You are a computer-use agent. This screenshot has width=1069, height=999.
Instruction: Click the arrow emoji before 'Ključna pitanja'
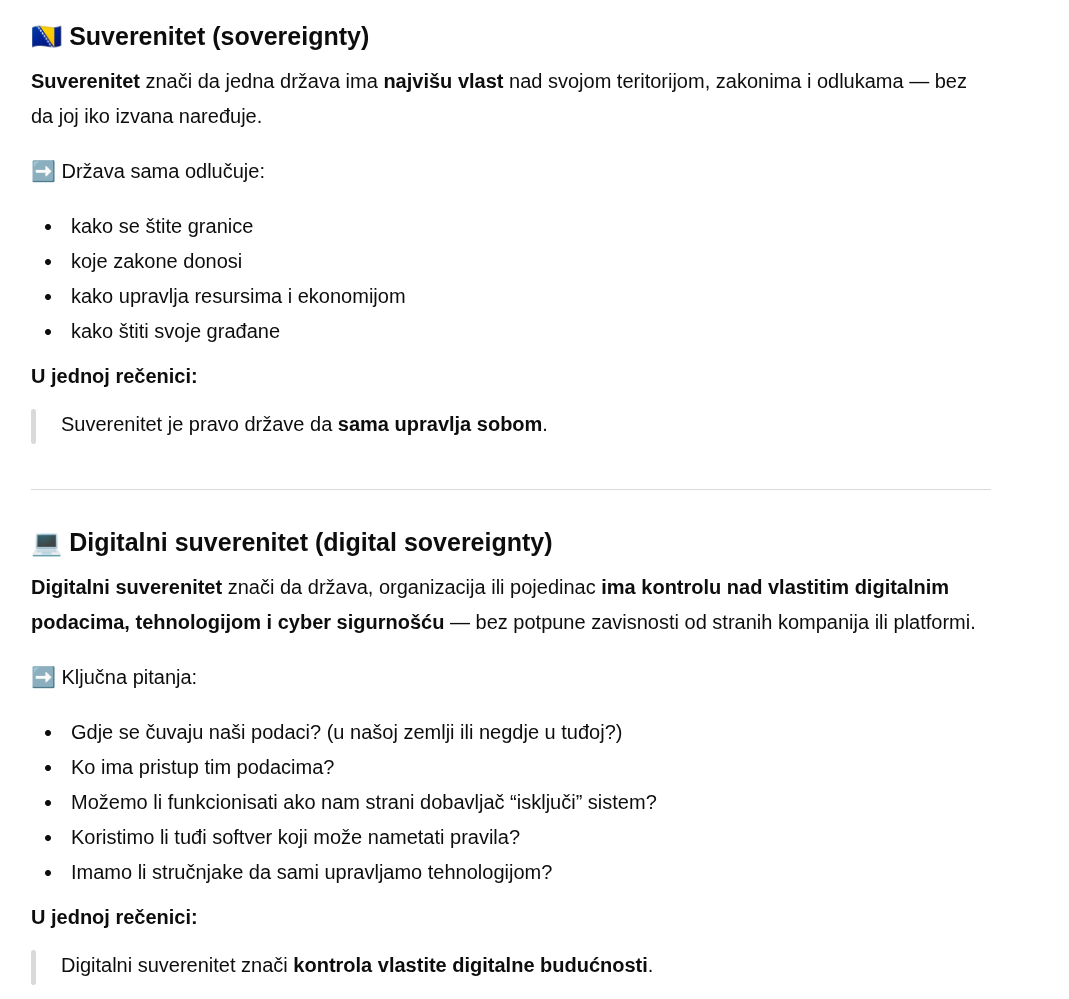[x=43, y=677]
